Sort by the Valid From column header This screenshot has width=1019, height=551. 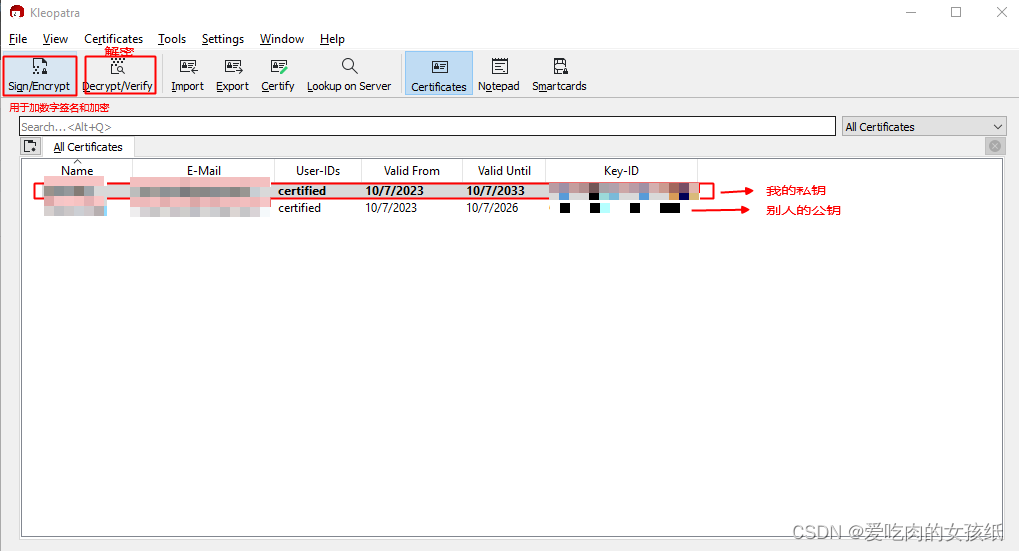(x=412, y=170)
